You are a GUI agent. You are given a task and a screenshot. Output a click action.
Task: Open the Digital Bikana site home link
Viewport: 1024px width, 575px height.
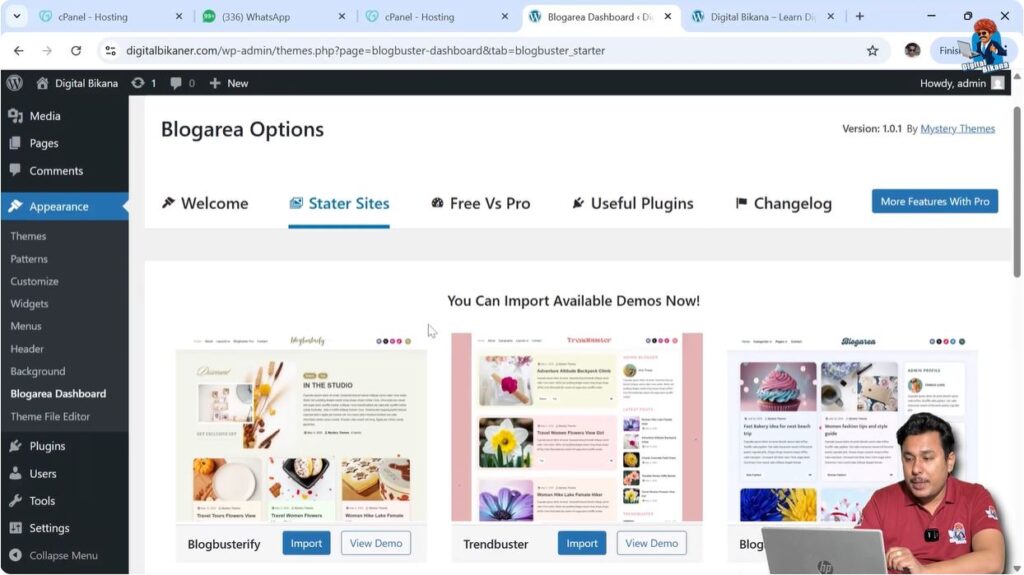click(78, 83)
